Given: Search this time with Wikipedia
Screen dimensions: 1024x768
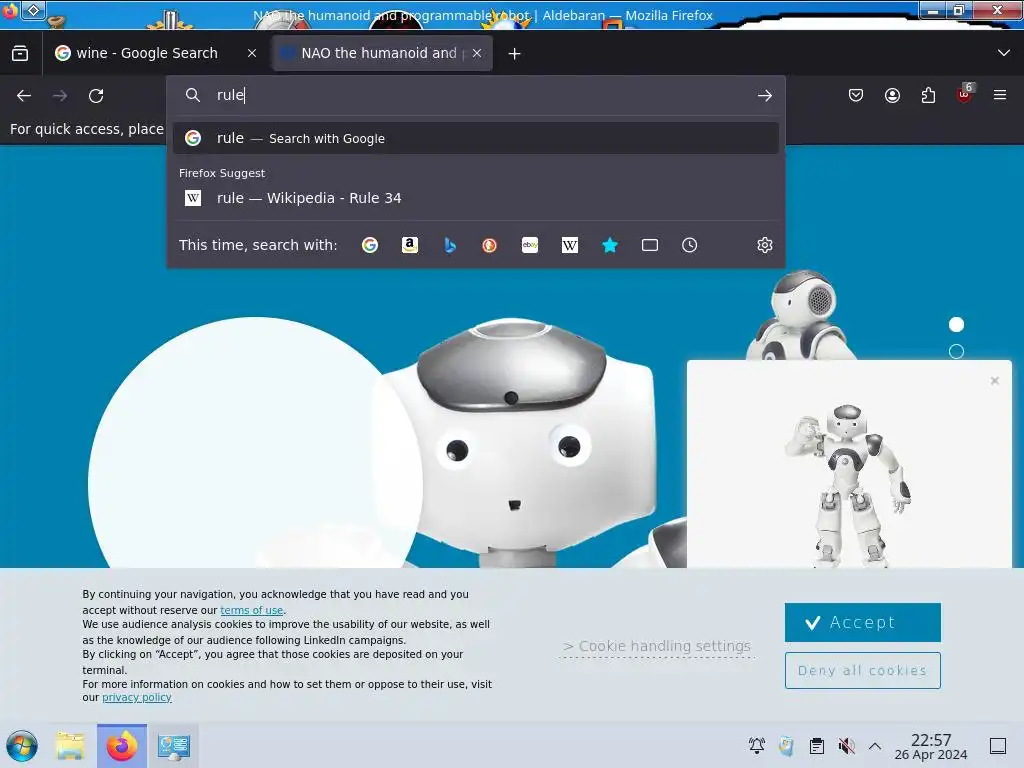Looking at the screenshot, I should pyautogui.click(x=569, y=245).
